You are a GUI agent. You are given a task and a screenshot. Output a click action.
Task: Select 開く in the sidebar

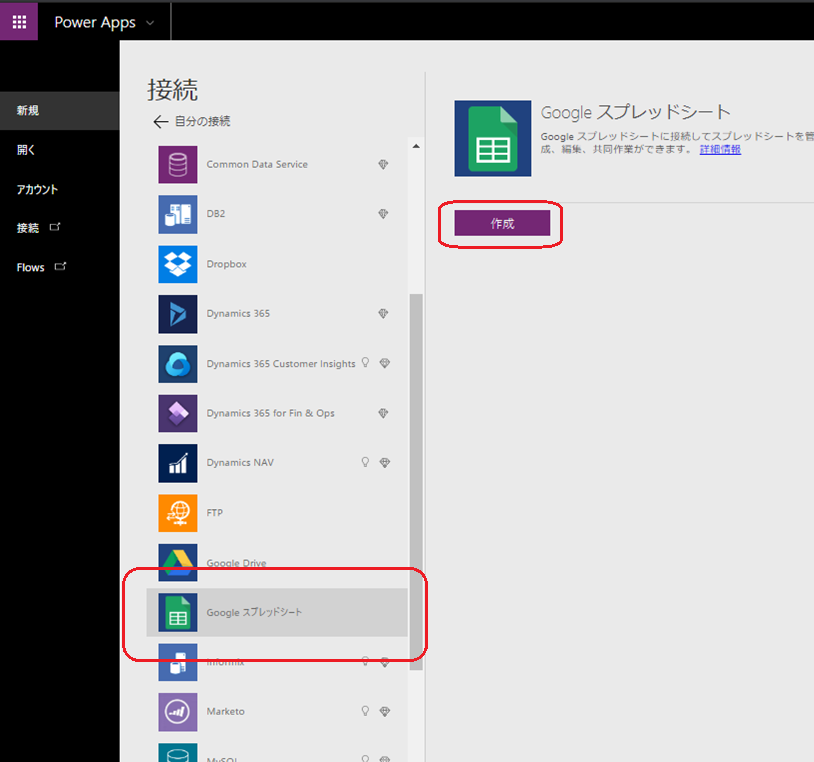point(25,150)
